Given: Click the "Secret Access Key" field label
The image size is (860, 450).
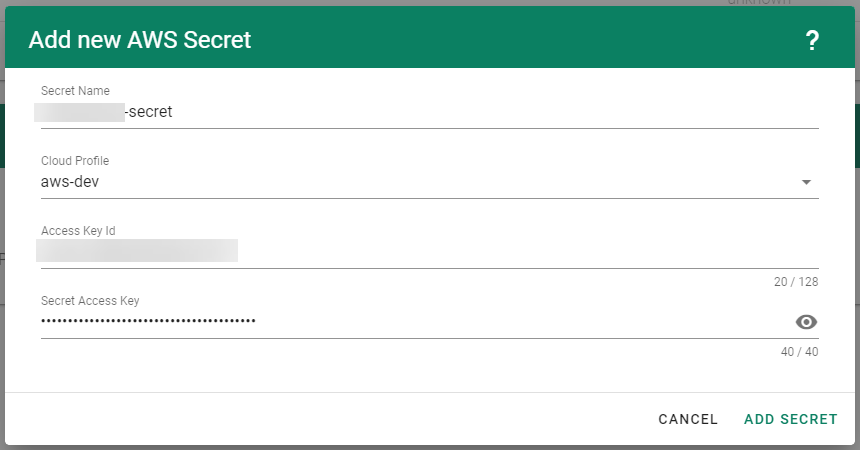Looking at the screenshot, I should tap(90, 300).
